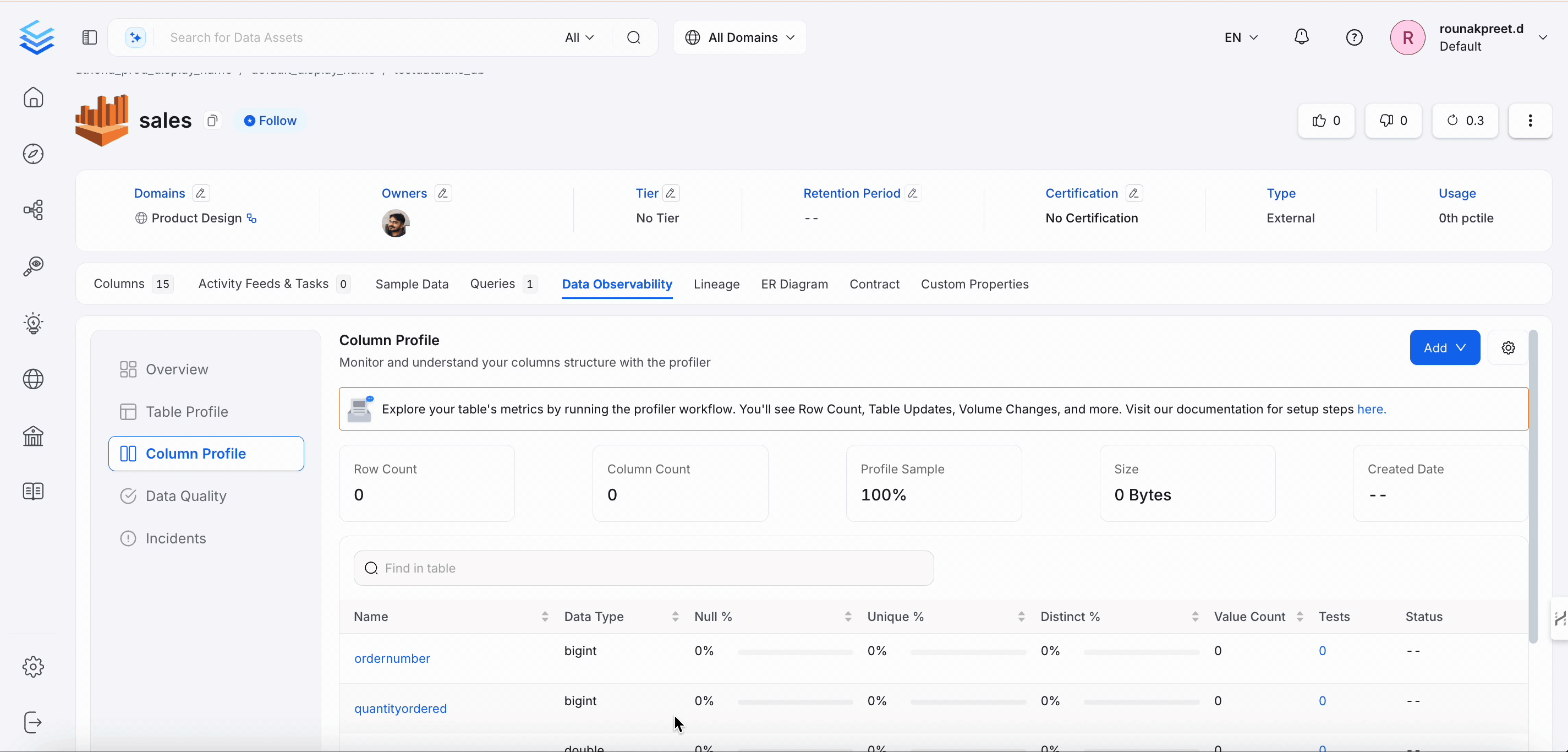
Task: Copy the sales table name icon
Action: click(x=212, y=121)
